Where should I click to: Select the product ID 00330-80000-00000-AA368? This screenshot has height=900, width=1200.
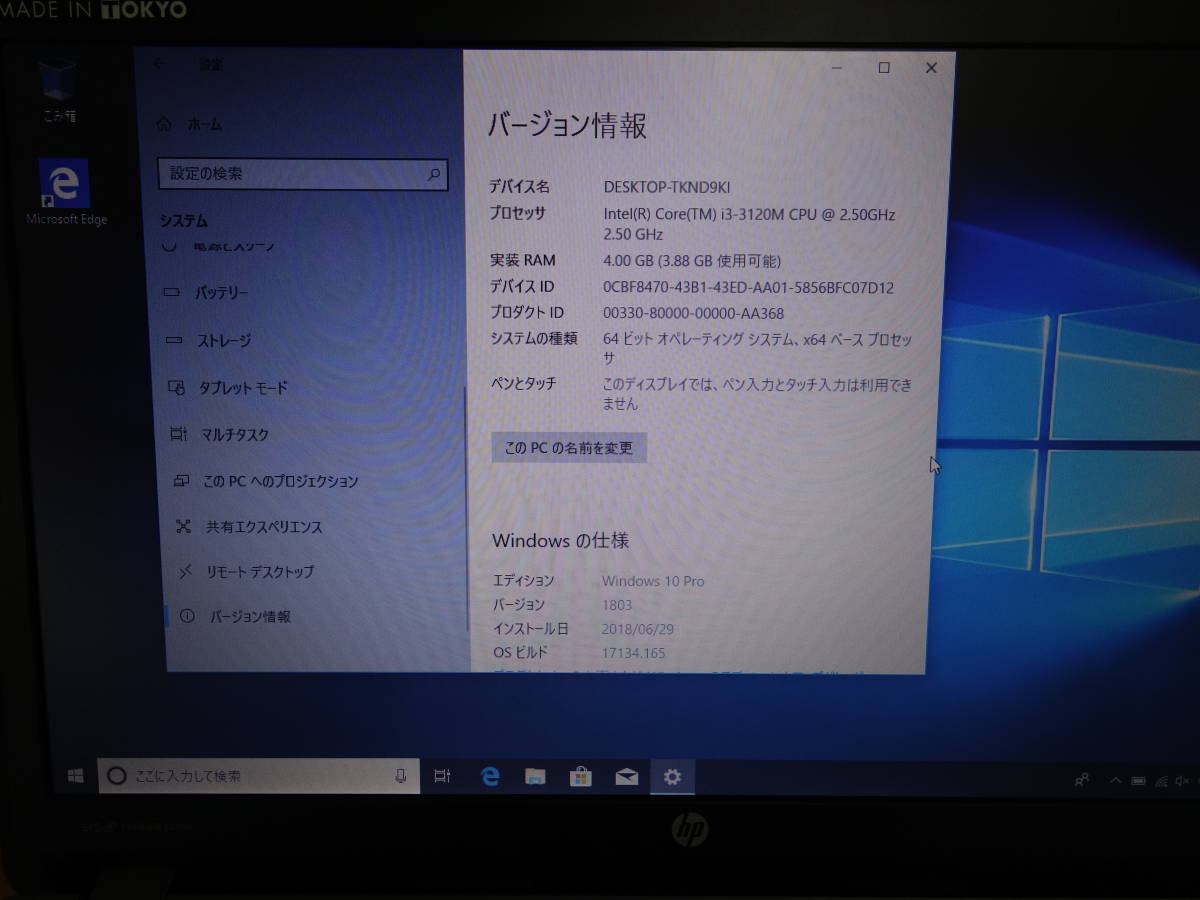(693, 313)
